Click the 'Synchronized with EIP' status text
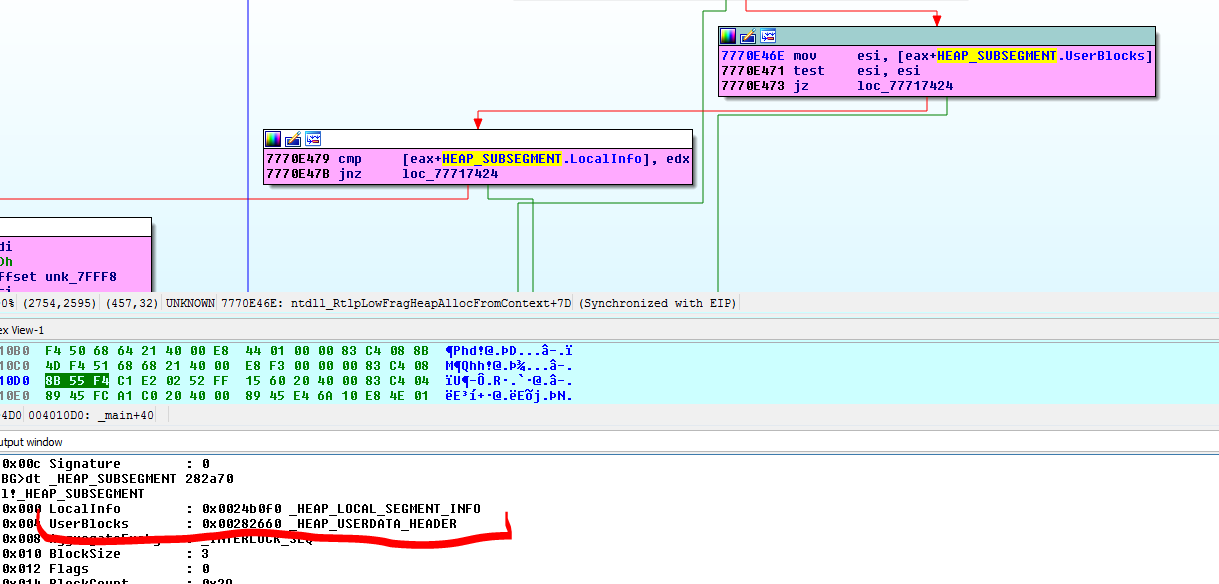 point(658,303)
